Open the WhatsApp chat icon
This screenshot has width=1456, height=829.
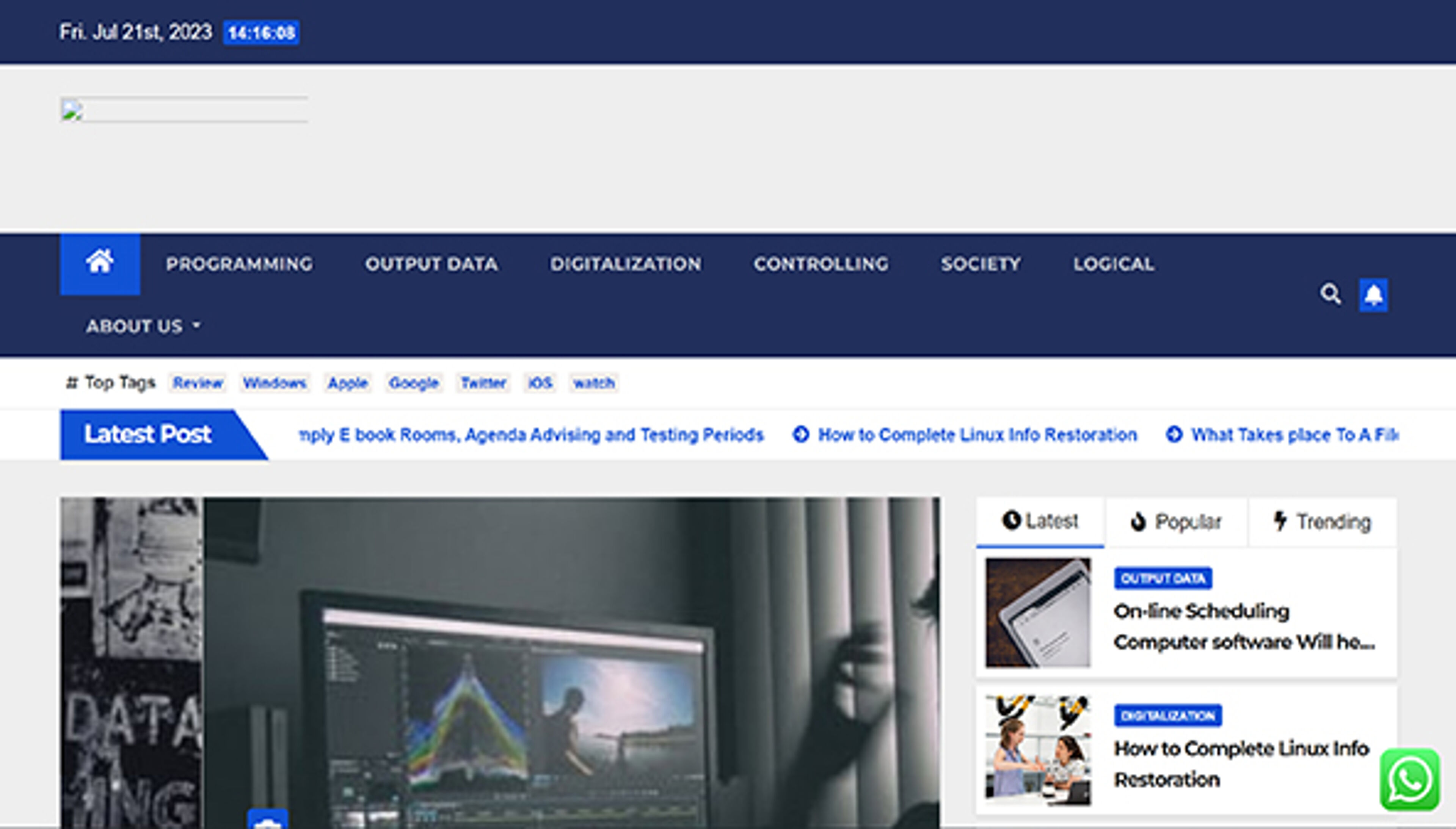pyautogui.click(x=1409, y=779)
